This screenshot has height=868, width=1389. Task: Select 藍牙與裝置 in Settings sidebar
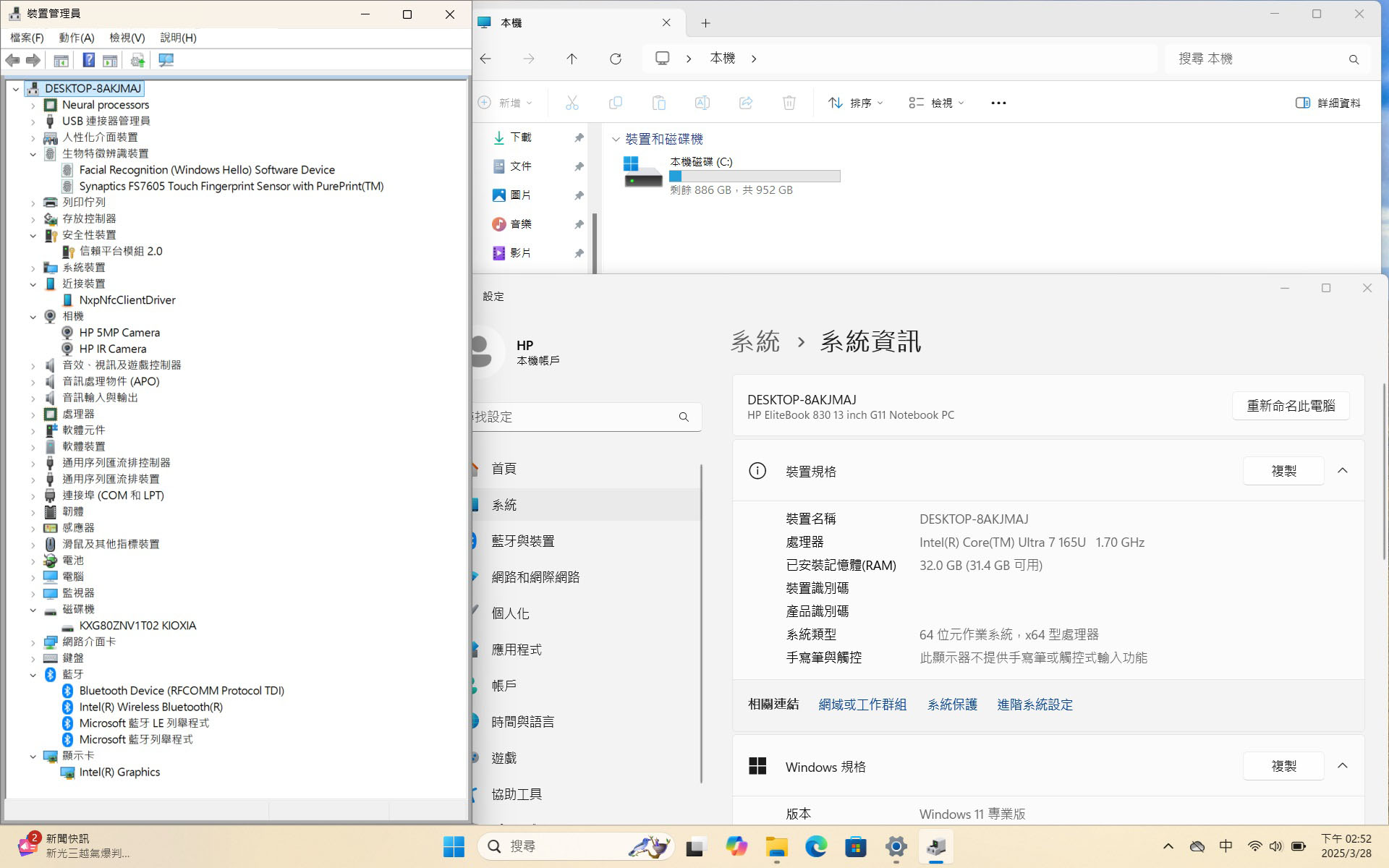[586, 541]
